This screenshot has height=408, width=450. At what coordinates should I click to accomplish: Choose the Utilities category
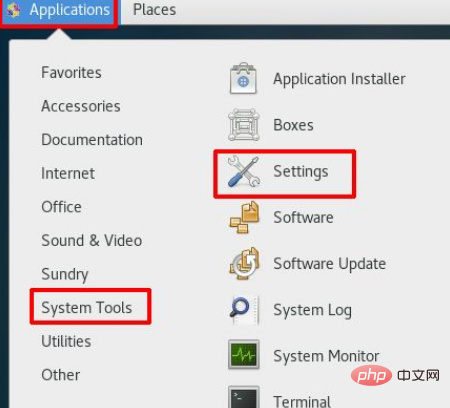(x=66, y=341)
